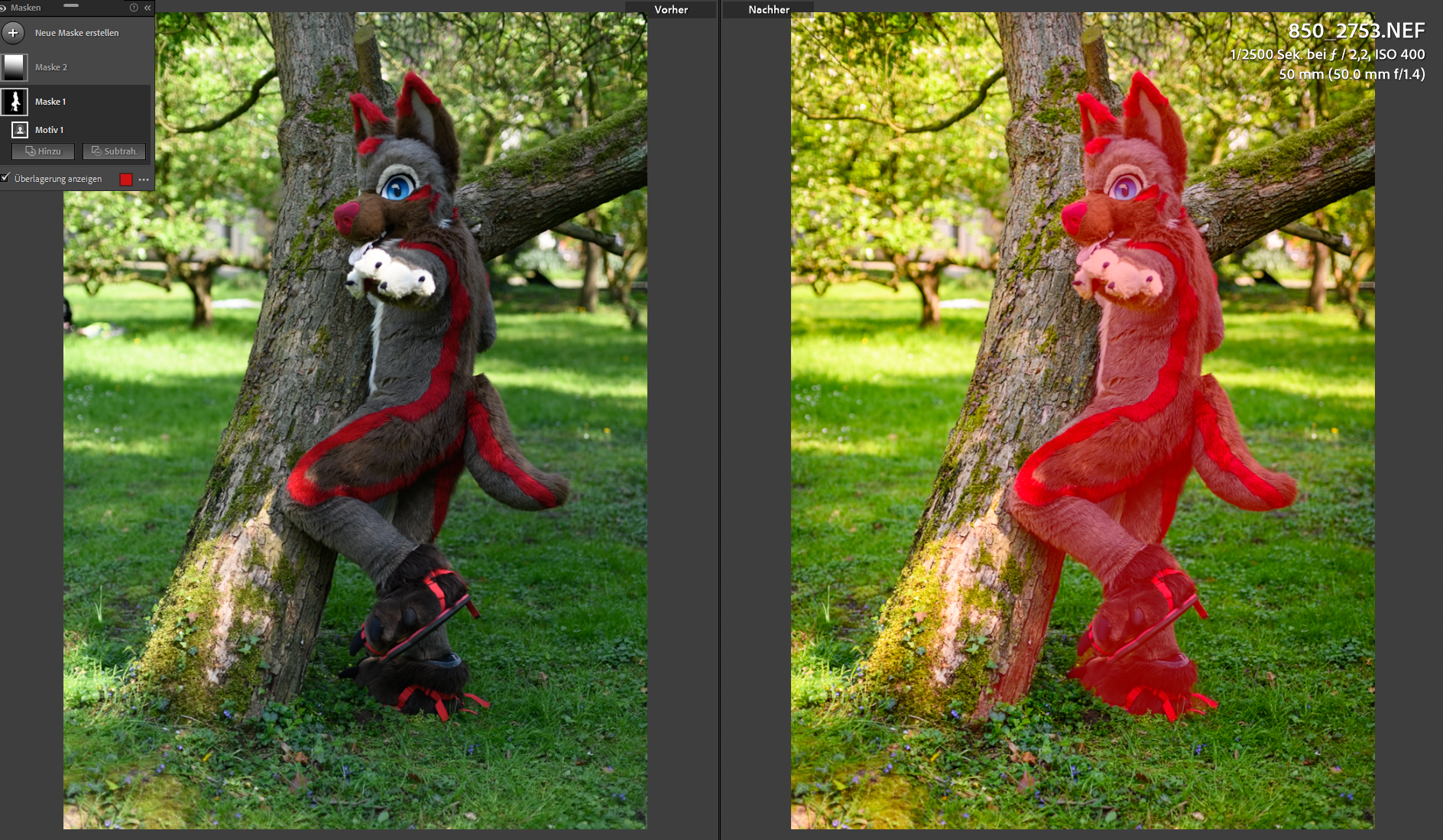Click the Überlagerung anzeigen label

click(x=58, y=179)
